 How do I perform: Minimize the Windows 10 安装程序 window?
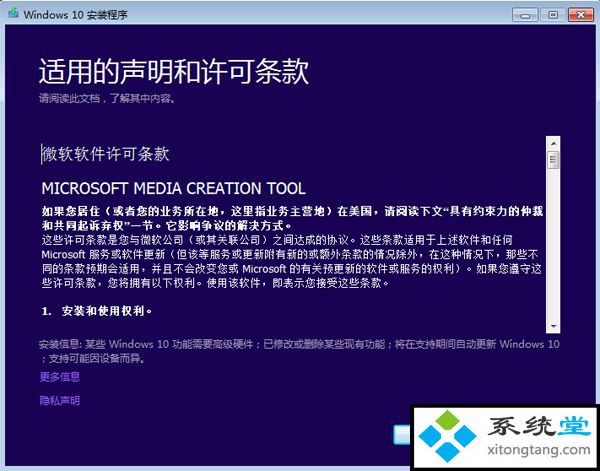pos(525,15)
